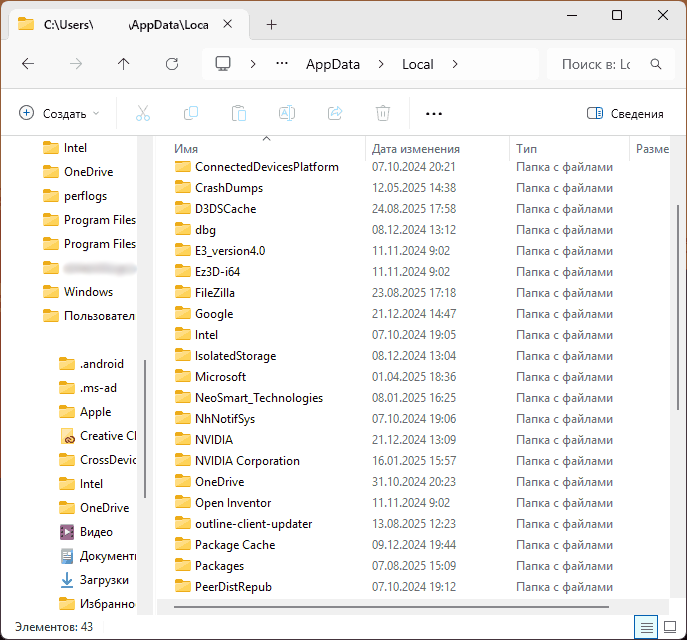This screenshot has width=687, height=640.
Task: Go up one folder level
Action: (x=124, y=64)
